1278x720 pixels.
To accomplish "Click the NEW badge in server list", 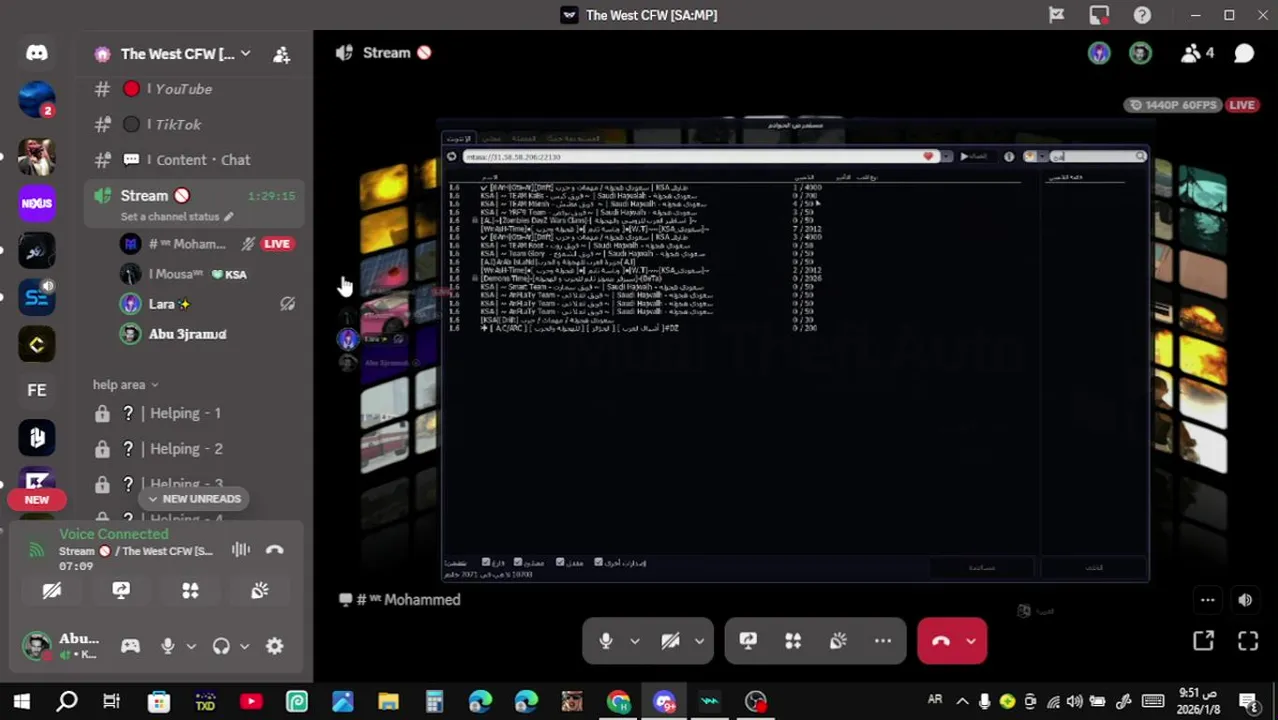I will [37, 499].
